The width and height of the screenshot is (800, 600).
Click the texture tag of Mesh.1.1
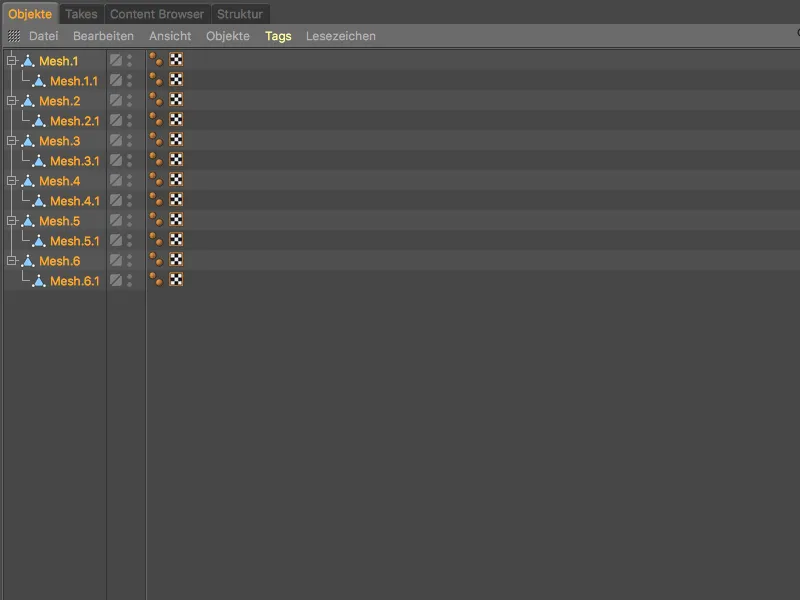click(176, 80)
